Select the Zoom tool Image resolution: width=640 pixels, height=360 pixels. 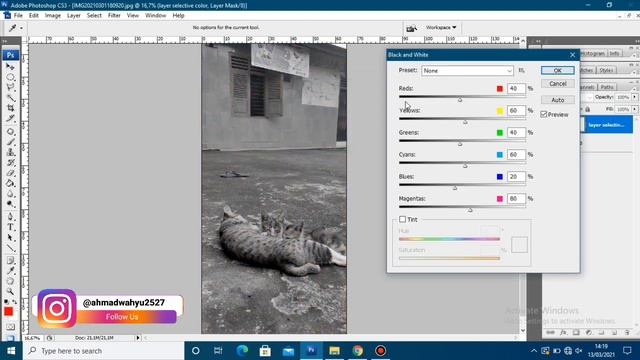pyautogui.click(x=10, y=292)
